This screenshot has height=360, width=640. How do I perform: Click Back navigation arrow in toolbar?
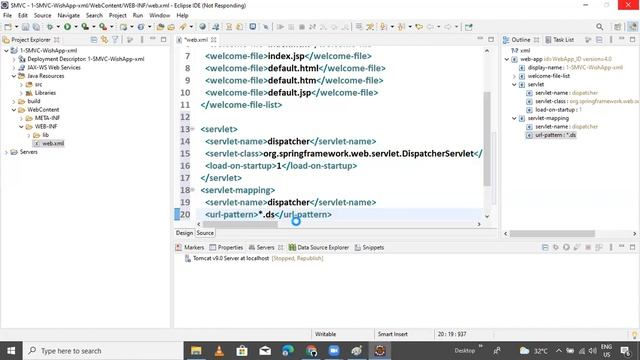click(430, 27)
